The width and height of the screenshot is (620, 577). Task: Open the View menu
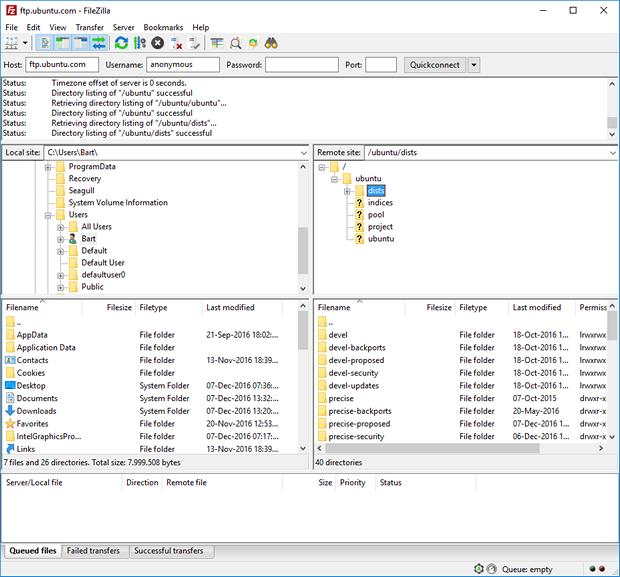coord(58,27)
